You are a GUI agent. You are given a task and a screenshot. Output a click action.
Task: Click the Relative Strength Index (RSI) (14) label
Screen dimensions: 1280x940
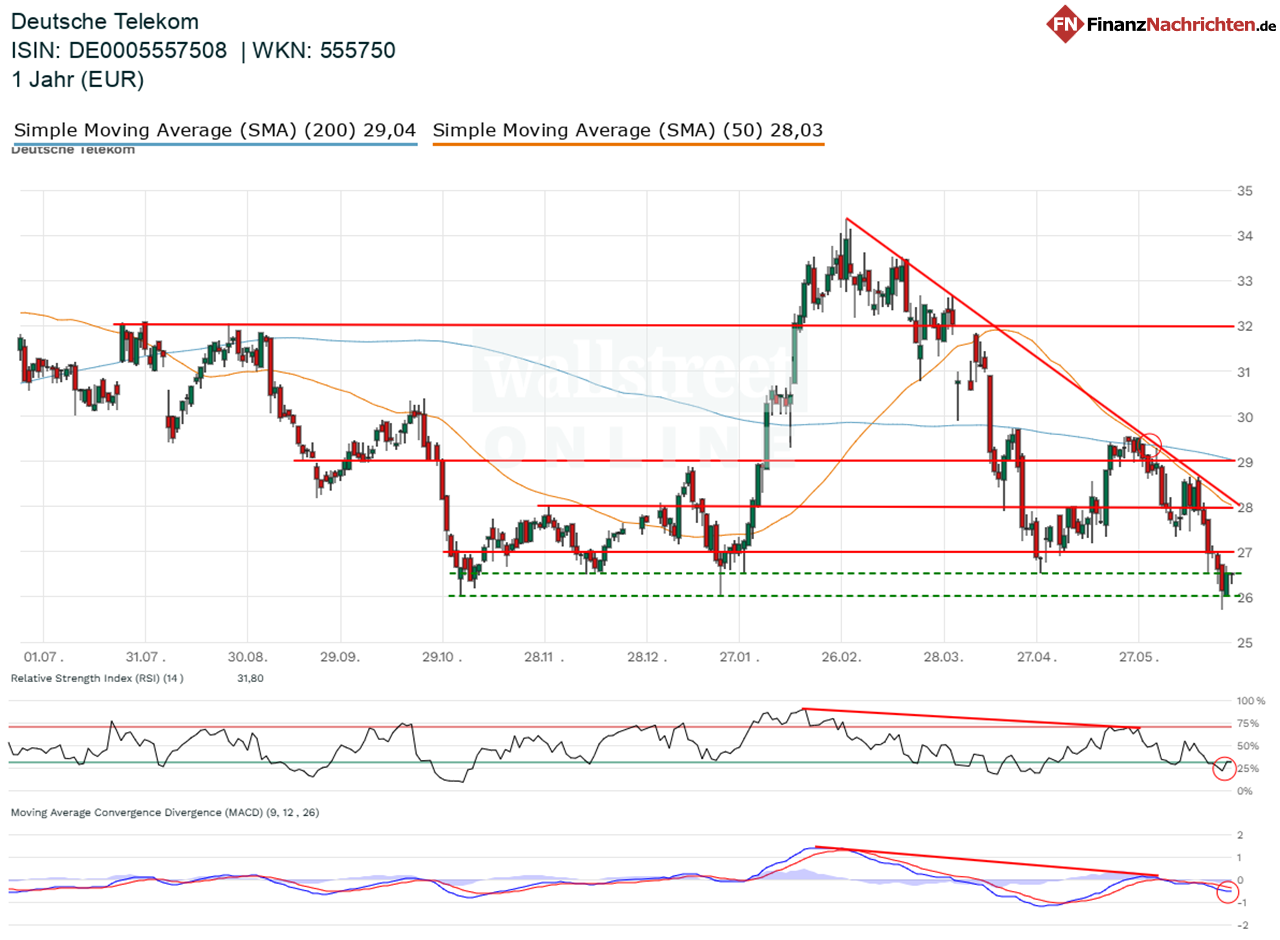point(97,679)
